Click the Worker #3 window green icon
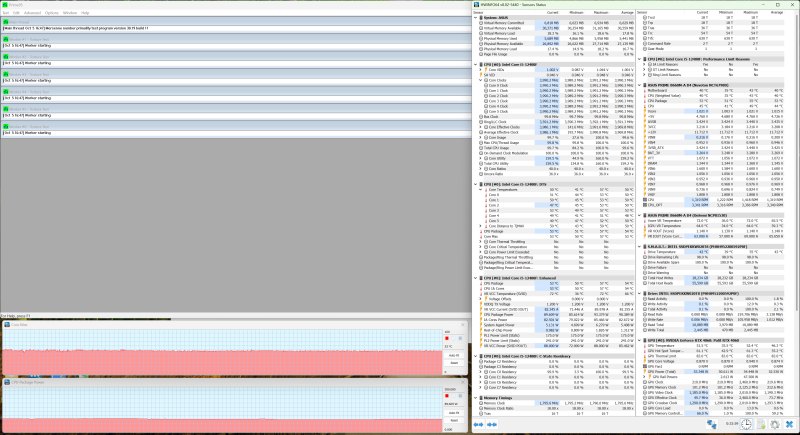This screenshot has width=800, height=435. (5, 74)
